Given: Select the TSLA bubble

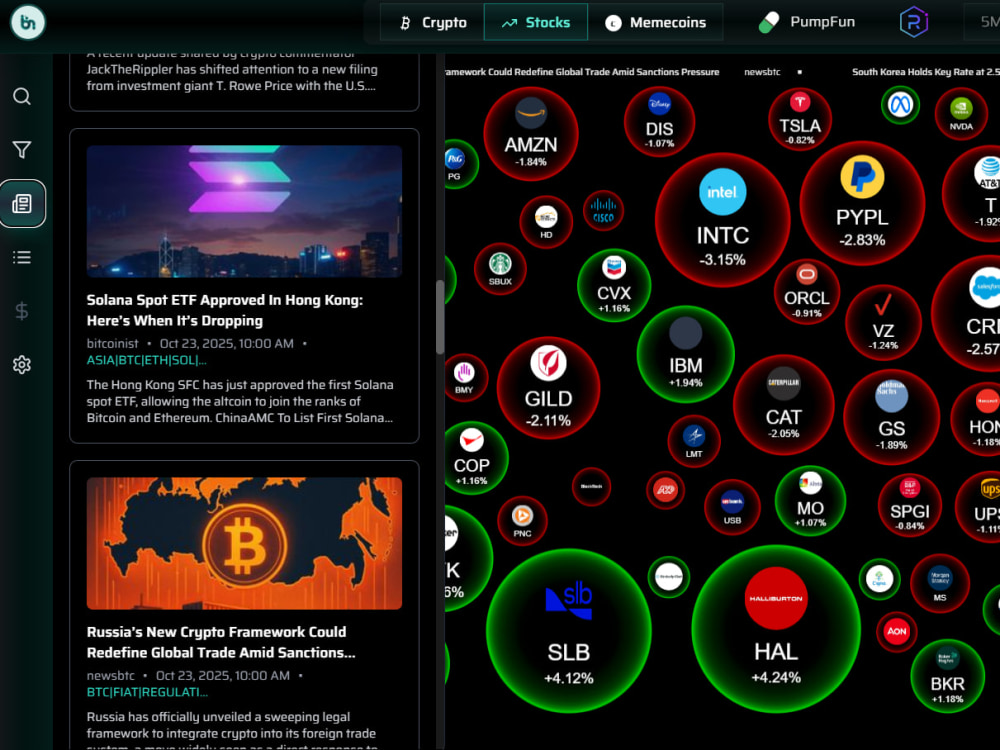Looking at the screenshot, I should 800,119.
